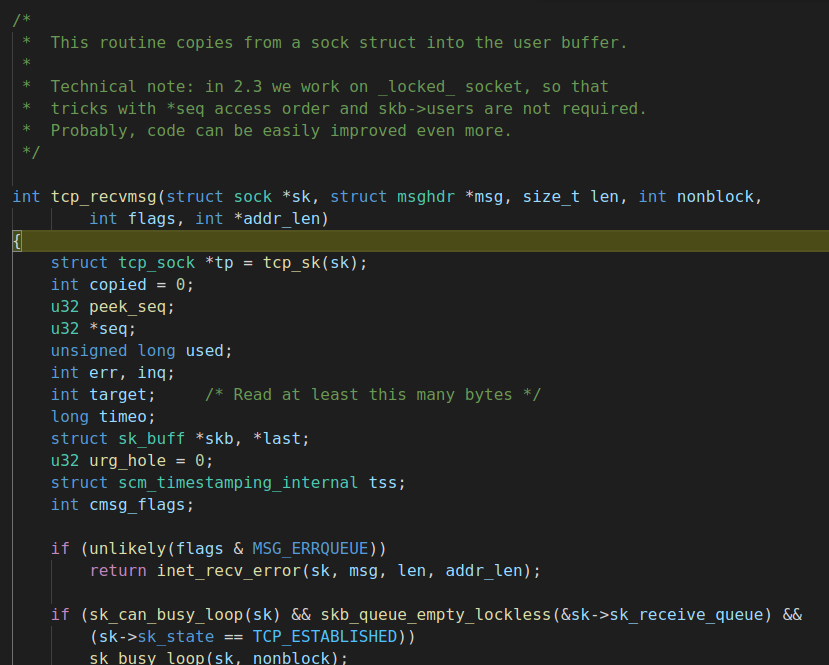The image size is (829, 665).
Task: Click the "Read at least this many bytes" comment
Action: pos(373,395)
